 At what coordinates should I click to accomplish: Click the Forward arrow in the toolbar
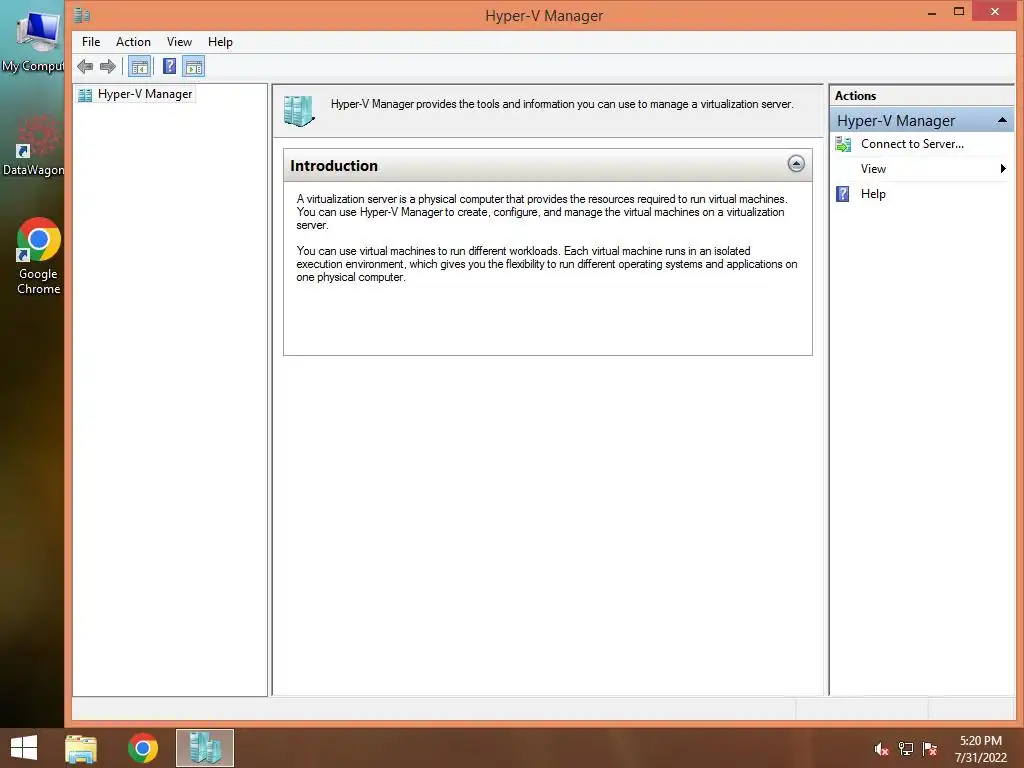(108, 66)
